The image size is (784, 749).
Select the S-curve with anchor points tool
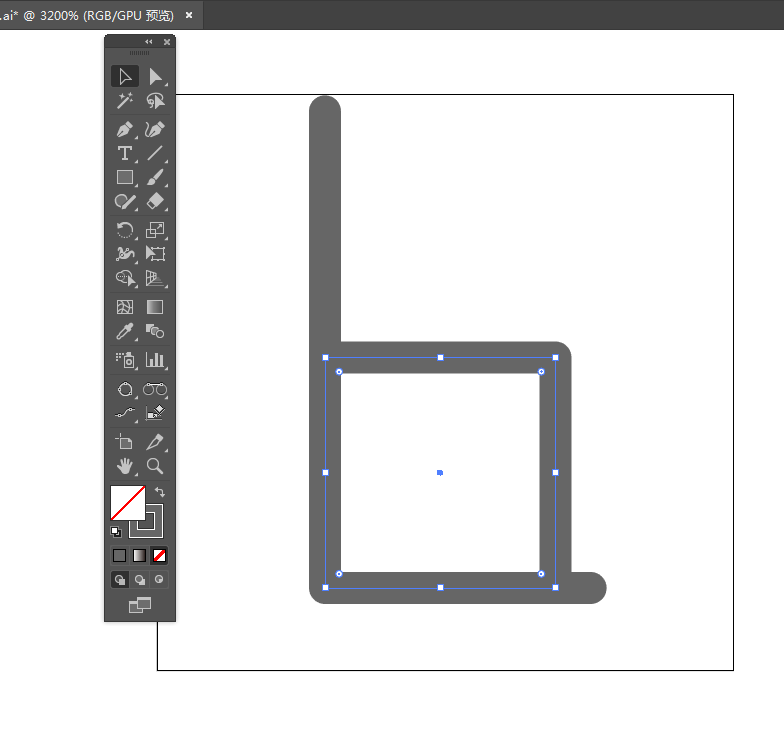(125, 413)
